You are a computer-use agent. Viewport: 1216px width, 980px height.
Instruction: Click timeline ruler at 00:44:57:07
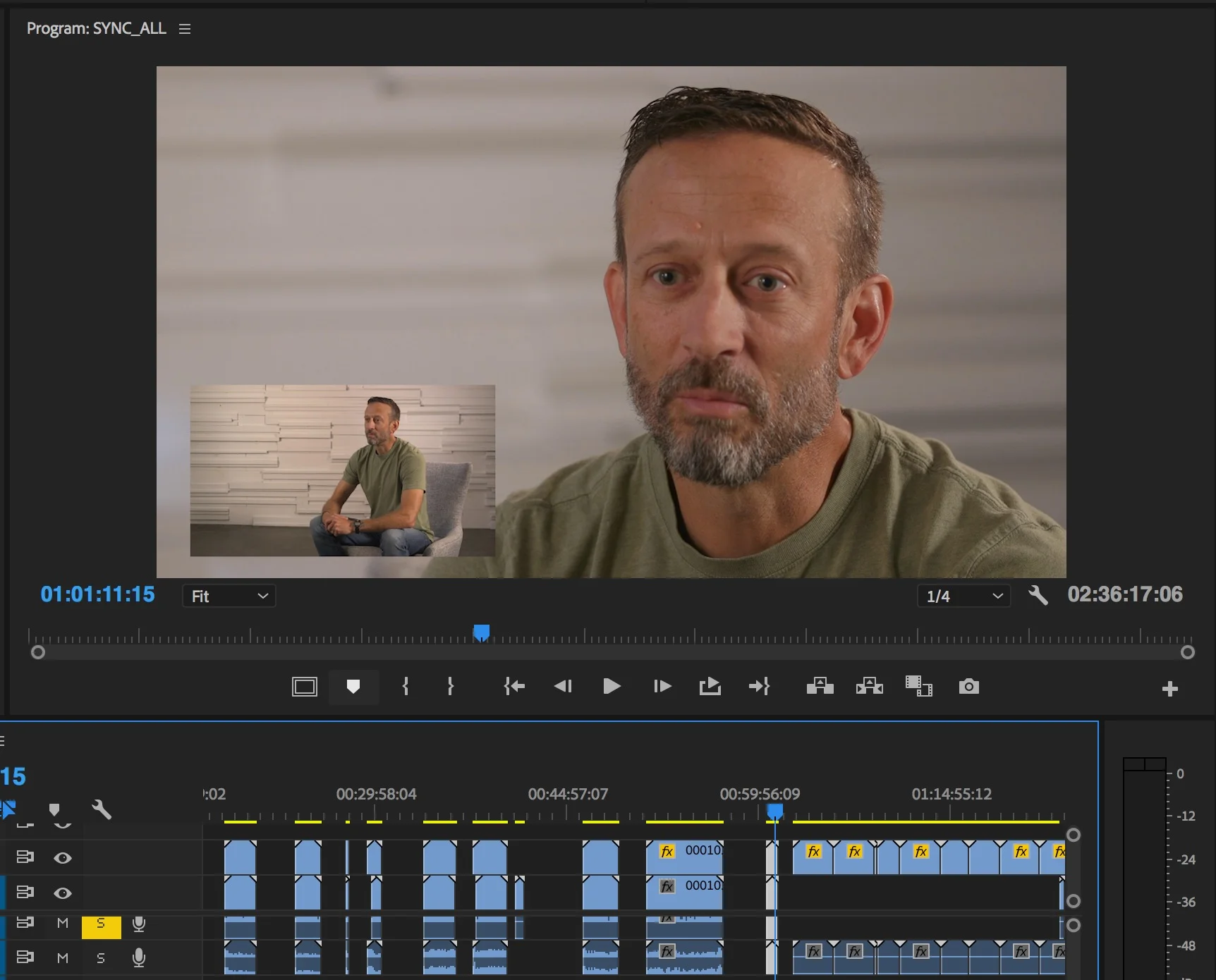pyautogui.click(x=568, y=795)
